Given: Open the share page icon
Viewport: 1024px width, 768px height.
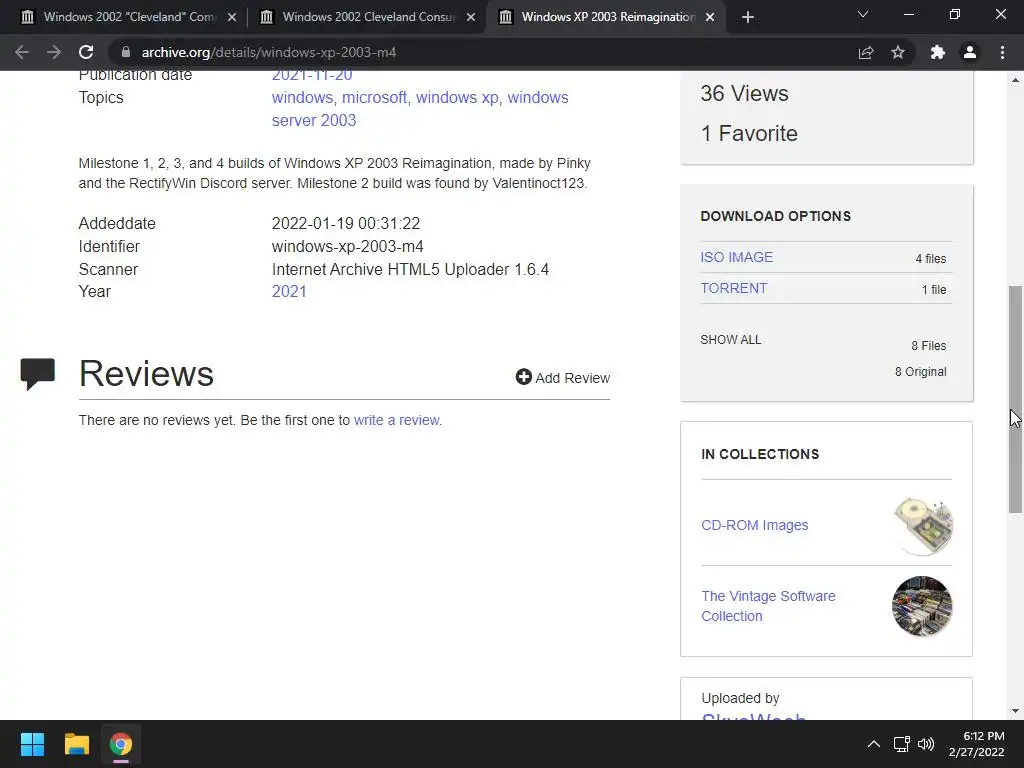Looking at the screenshot, I should (866, 52).
